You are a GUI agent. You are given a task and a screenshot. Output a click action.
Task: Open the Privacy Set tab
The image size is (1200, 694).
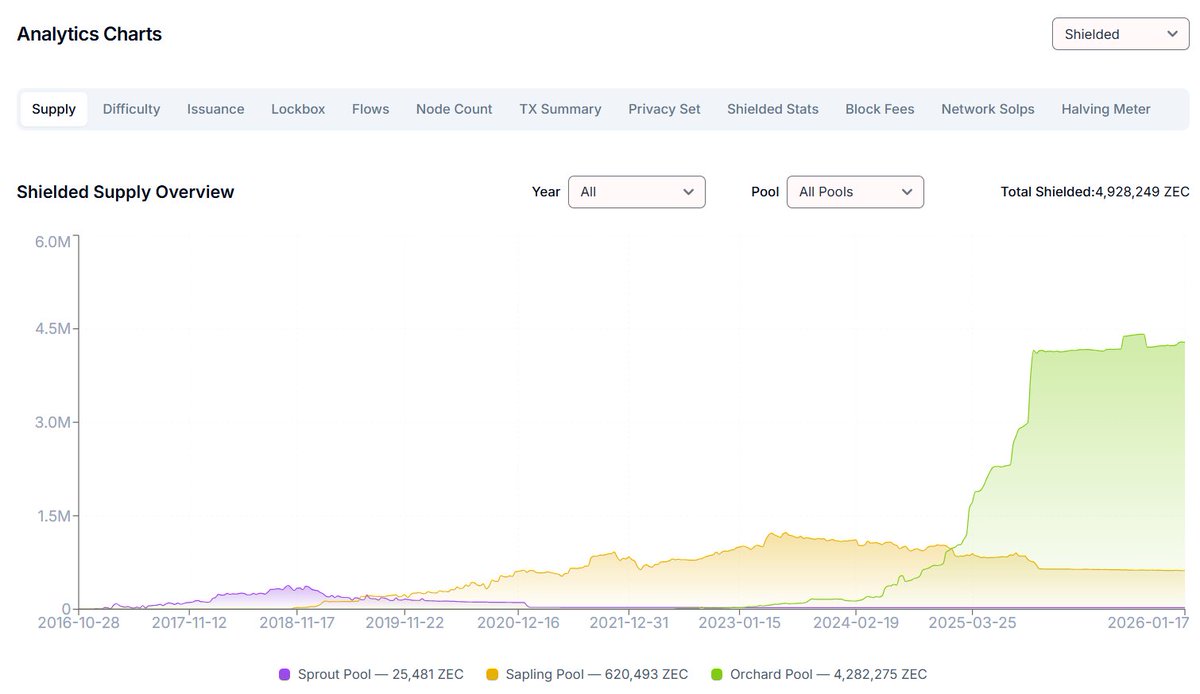pos(664,109)
